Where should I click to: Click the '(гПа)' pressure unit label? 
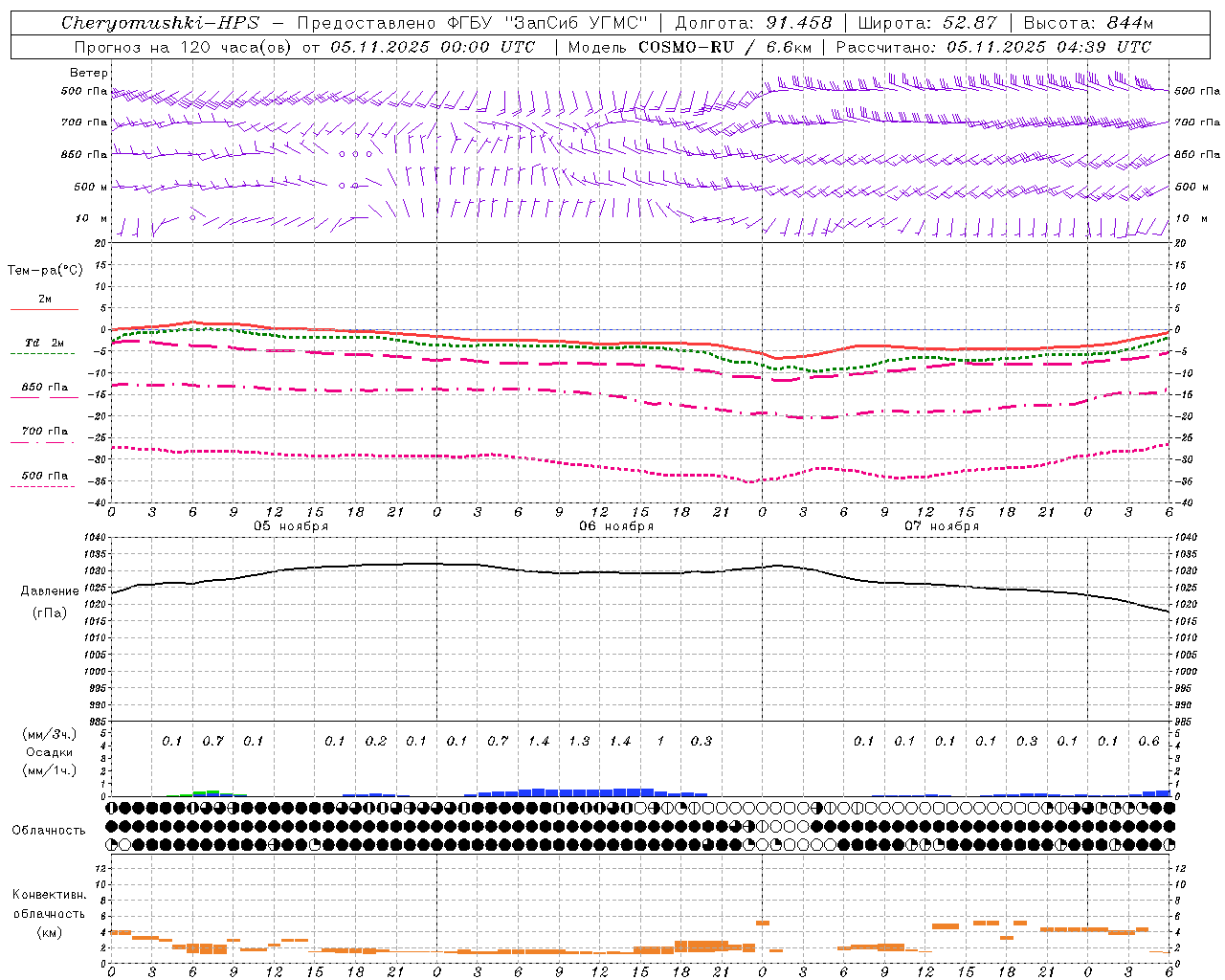click(50, 613)
